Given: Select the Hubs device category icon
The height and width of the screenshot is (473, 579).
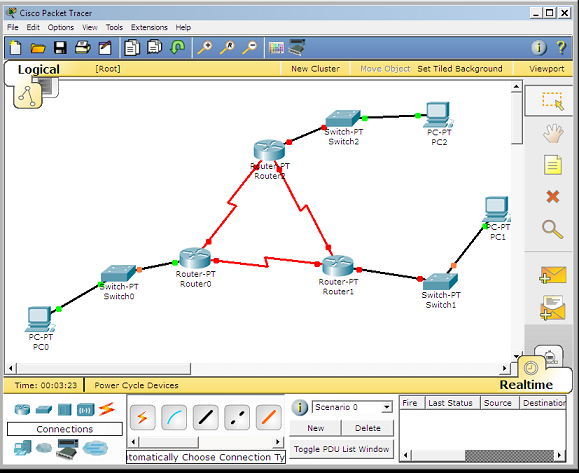Looking at the screenshot, I should (x=65, y=409).
